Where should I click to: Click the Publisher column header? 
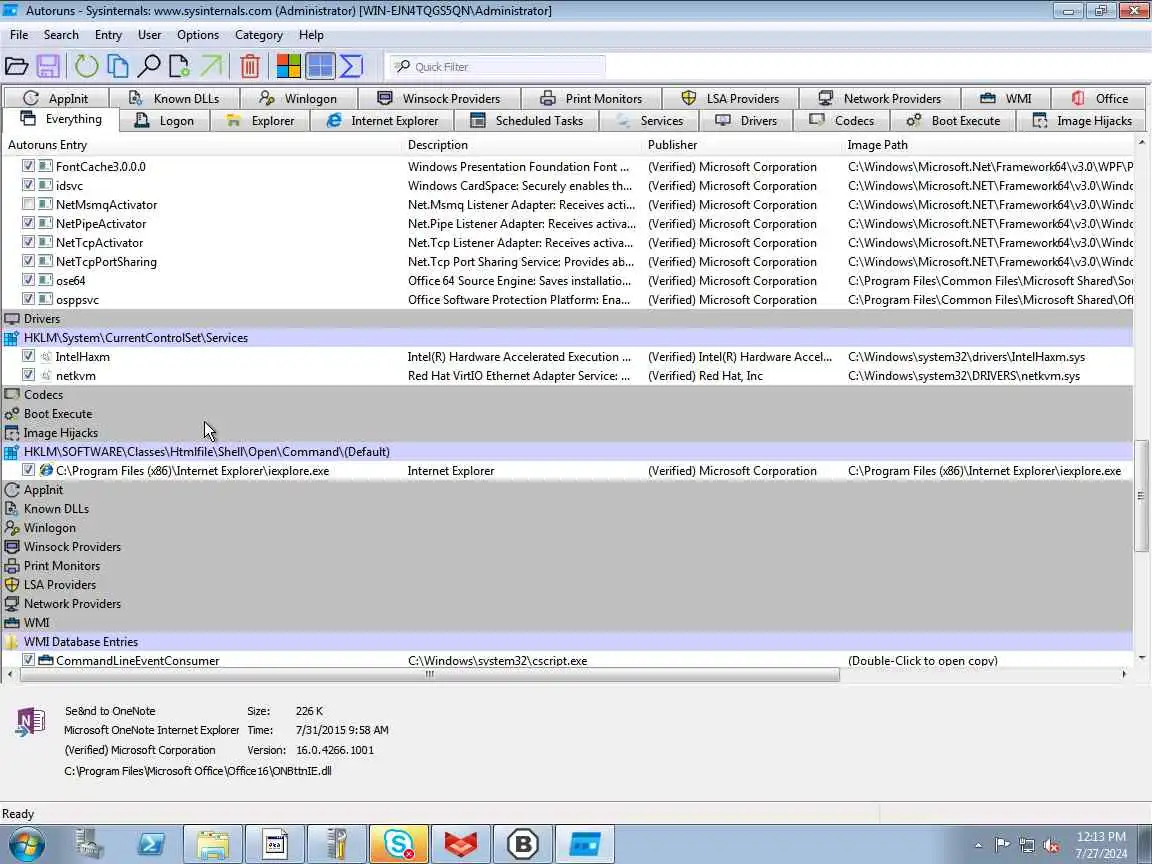(x=742, y=145)
